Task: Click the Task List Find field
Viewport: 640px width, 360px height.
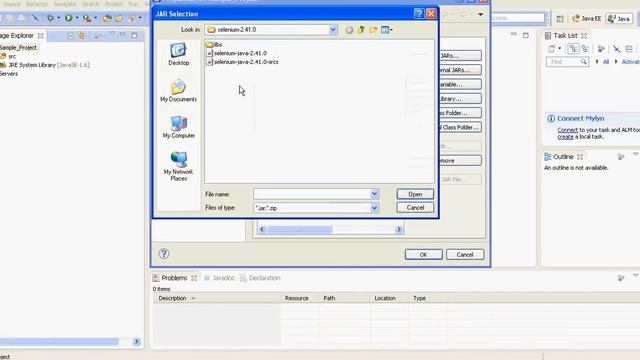Action: [567, 62]
